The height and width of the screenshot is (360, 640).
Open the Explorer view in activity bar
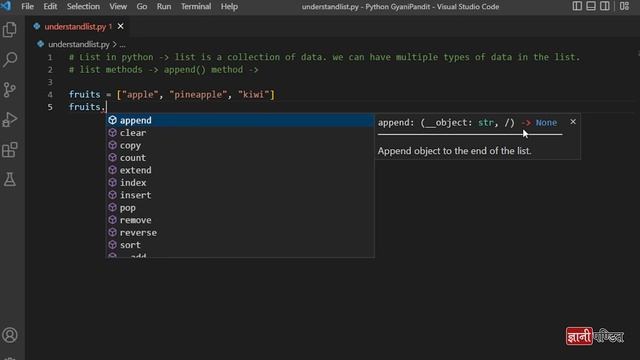click(10, 30)
